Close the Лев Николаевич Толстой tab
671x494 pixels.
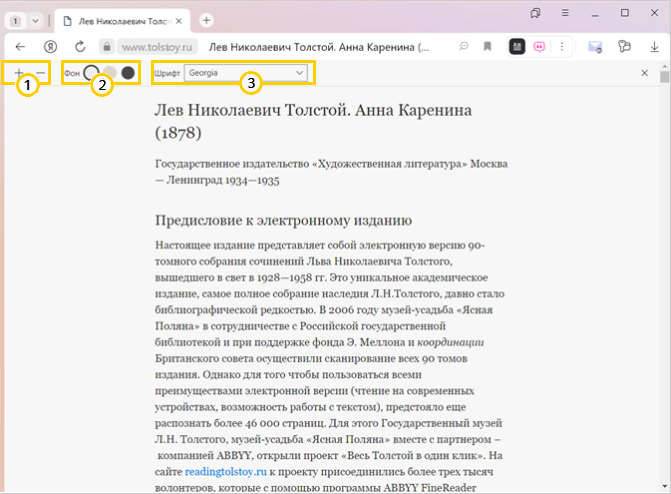pyautogui.click(x=177, y=20)
